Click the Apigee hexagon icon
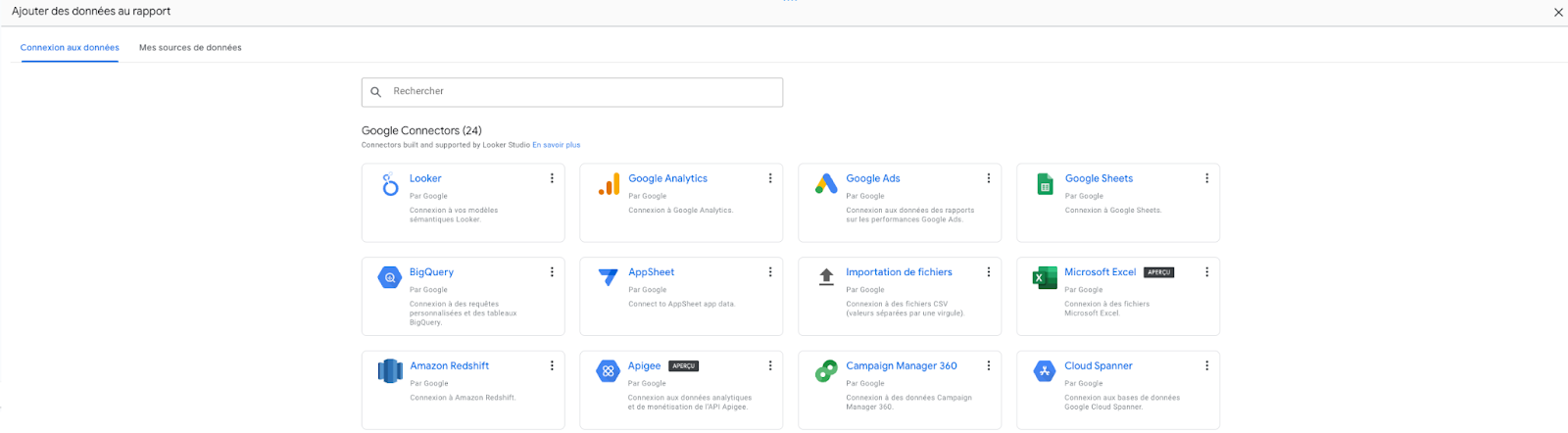The height and width of the screenshot is (433, 1568). pos(609,371)
